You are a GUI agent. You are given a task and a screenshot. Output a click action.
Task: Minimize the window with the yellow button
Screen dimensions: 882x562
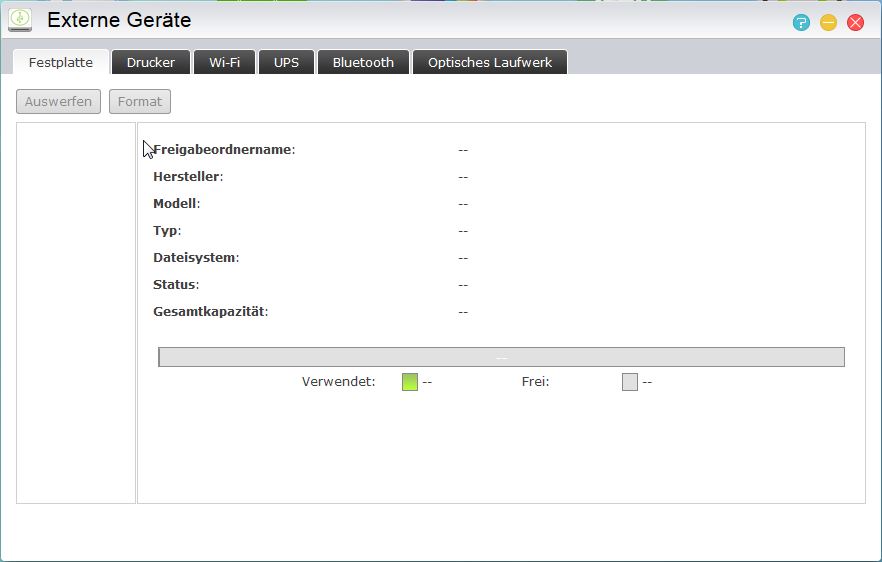coord(828,23)
